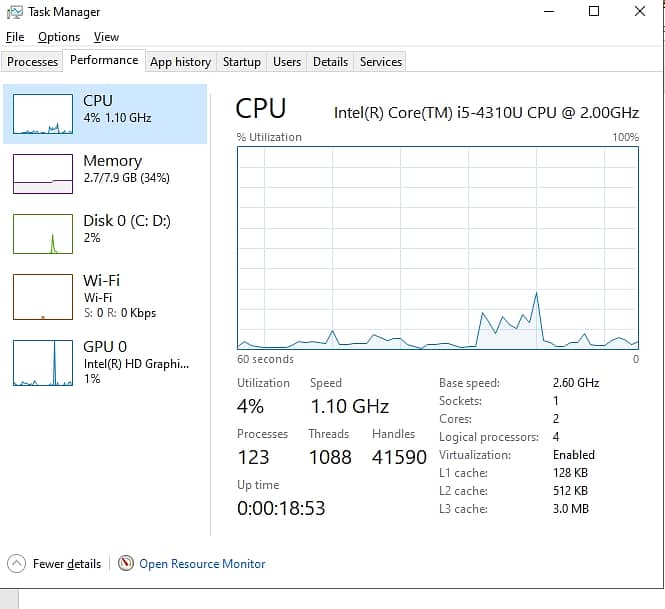Collapse view with Fewer details arrow

(16, 563)
